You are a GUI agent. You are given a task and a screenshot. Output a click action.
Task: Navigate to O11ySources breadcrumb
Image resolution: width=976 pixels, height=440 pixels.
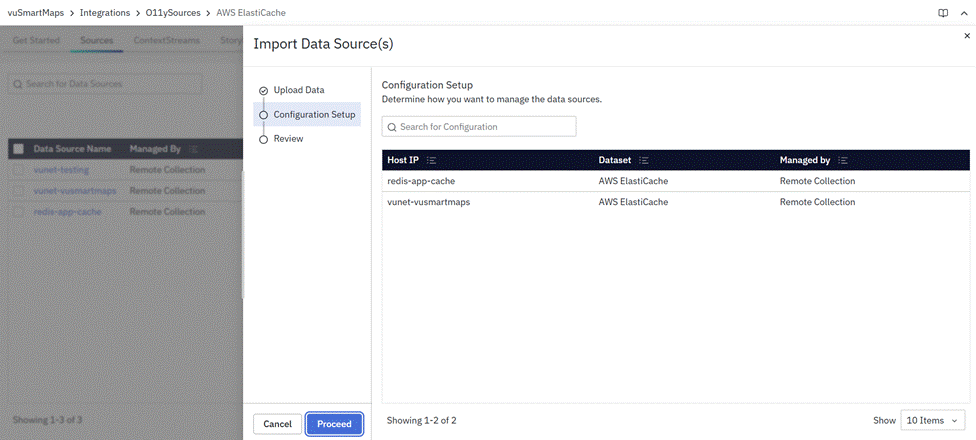[x=173, y=13]
